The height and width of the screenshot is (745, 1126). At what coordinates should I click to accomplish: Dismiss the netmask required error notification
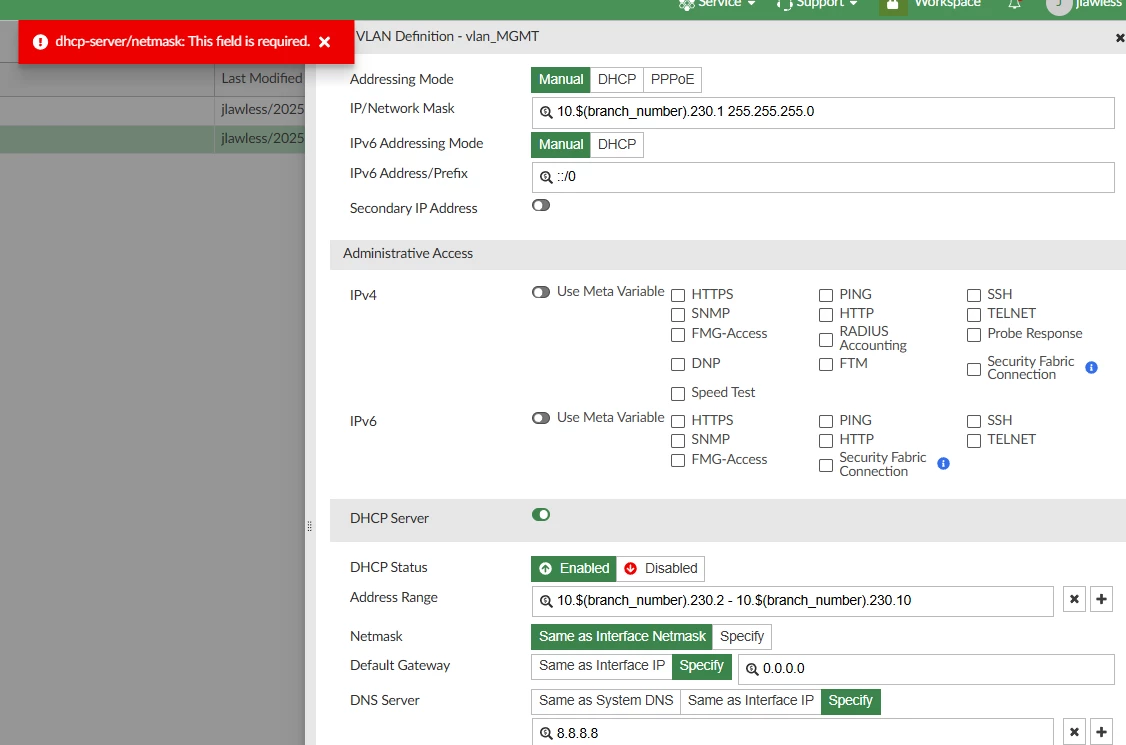(x=325, y=42)
